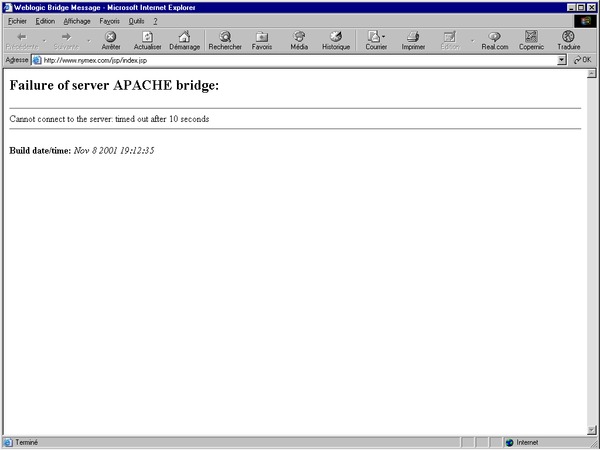Click the "Terminé" status bar text
Viewport: 600px width, 450px height.
click(x=26, y=442)
